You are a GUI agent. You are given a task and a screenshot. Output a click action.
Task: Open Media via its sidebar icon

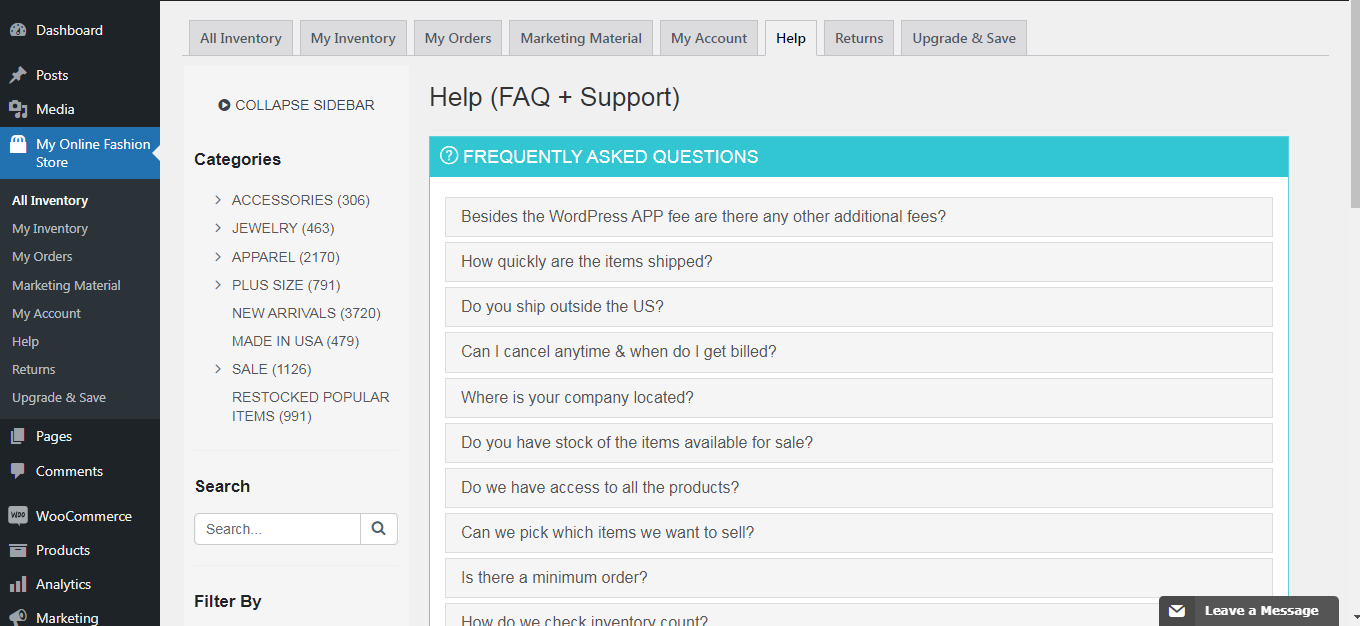click(18, 109)
